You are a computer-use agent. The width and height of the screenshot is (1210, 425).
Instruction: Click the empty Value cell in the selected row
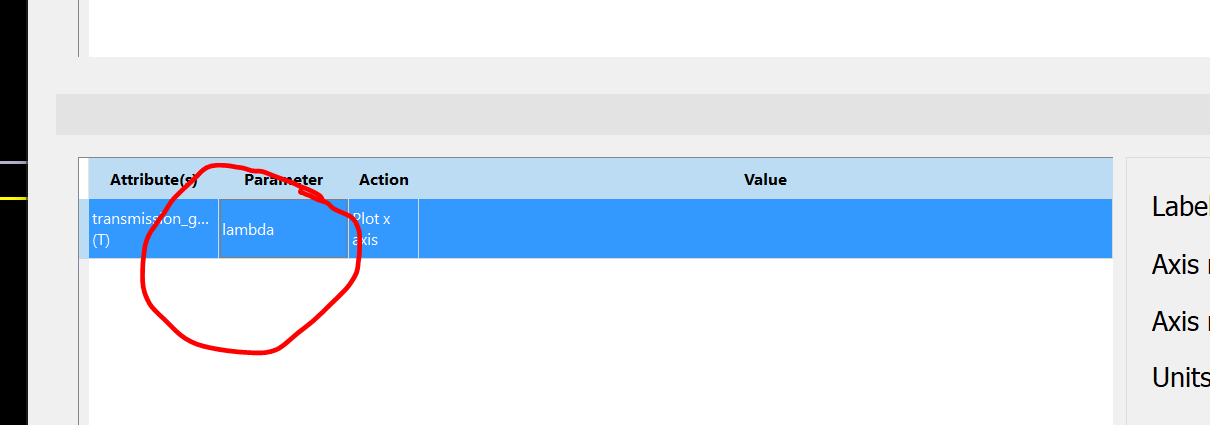click(x=765, y=229)
